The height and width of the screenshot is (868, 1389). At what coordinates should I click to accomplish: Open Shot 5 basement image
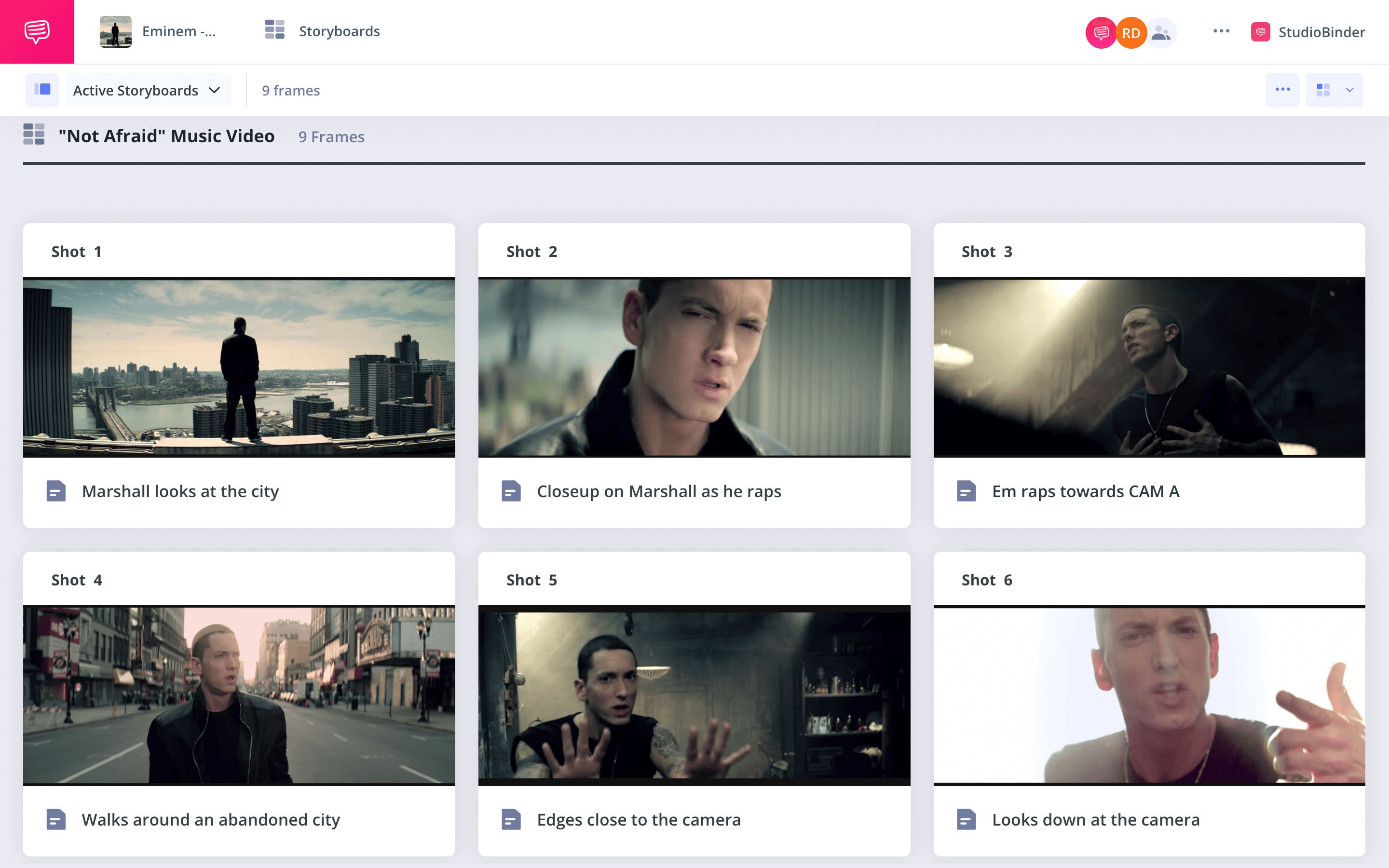coord(694,696)
